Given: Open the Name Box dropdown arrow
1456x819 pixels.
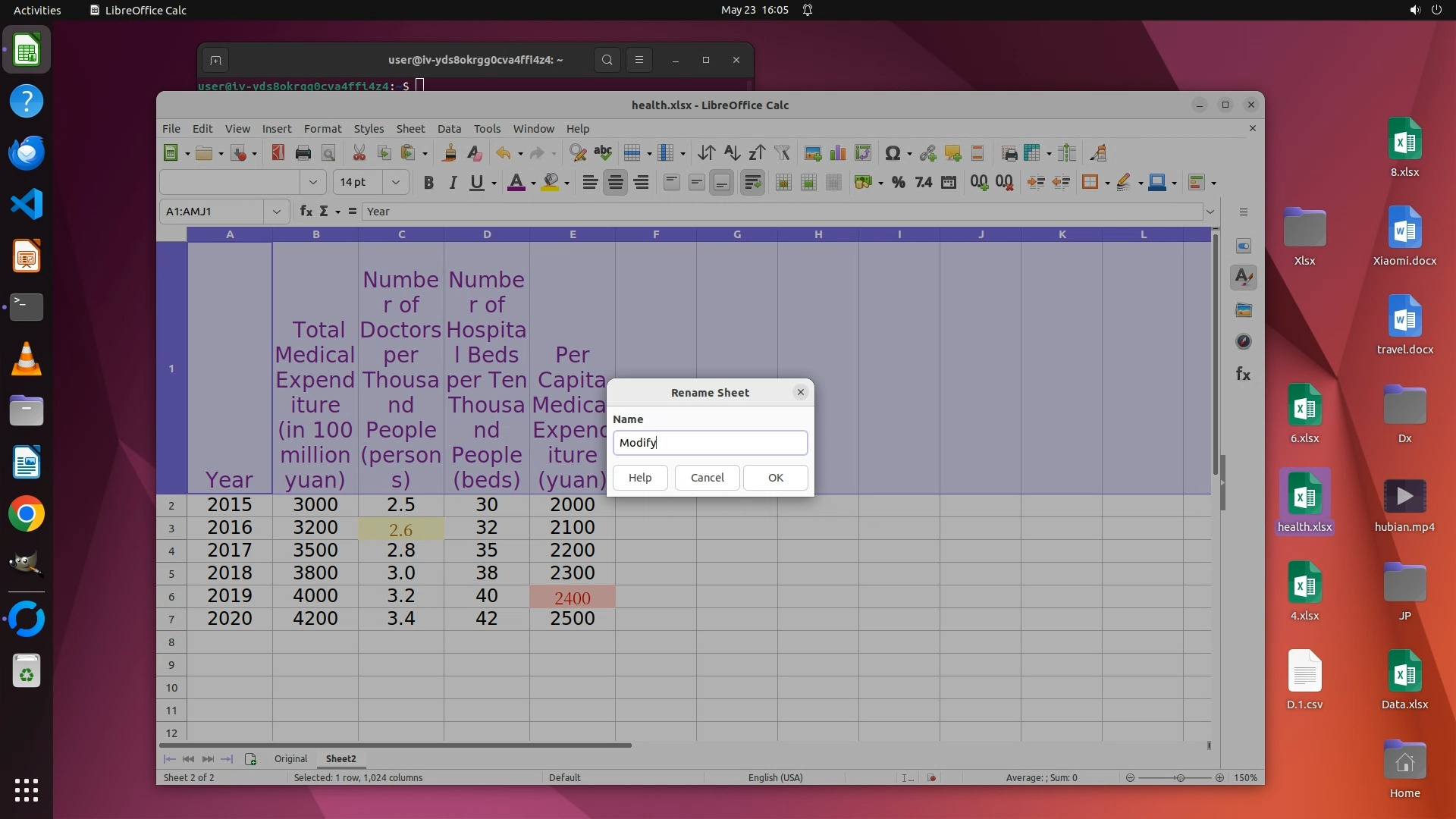Looking at the screenshot, I should pos(277,212).
